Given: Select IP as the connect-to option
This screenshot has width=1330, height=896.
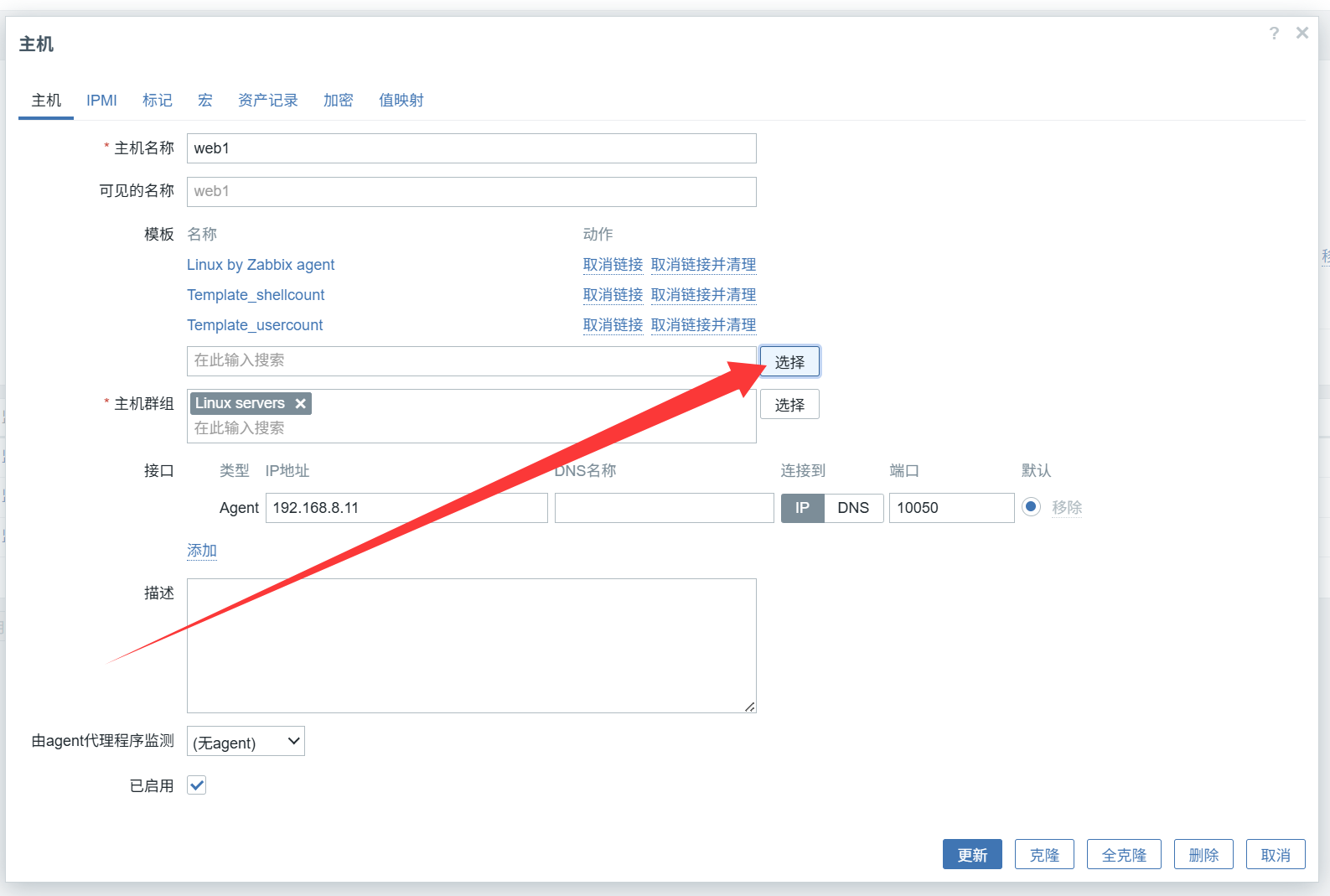Looking at the screenshot, I should pyautogui.click(x=803, y=508).
